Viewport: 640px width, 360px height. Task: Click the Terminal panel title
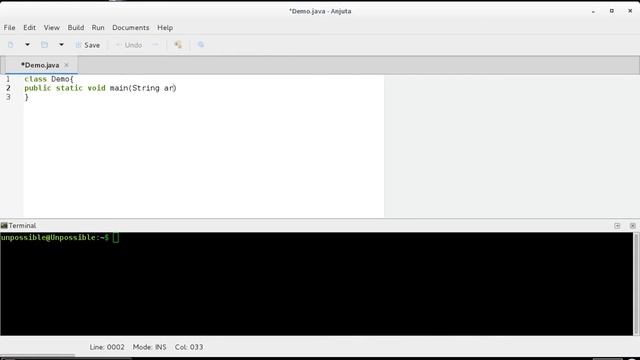(x=22, y=225)
